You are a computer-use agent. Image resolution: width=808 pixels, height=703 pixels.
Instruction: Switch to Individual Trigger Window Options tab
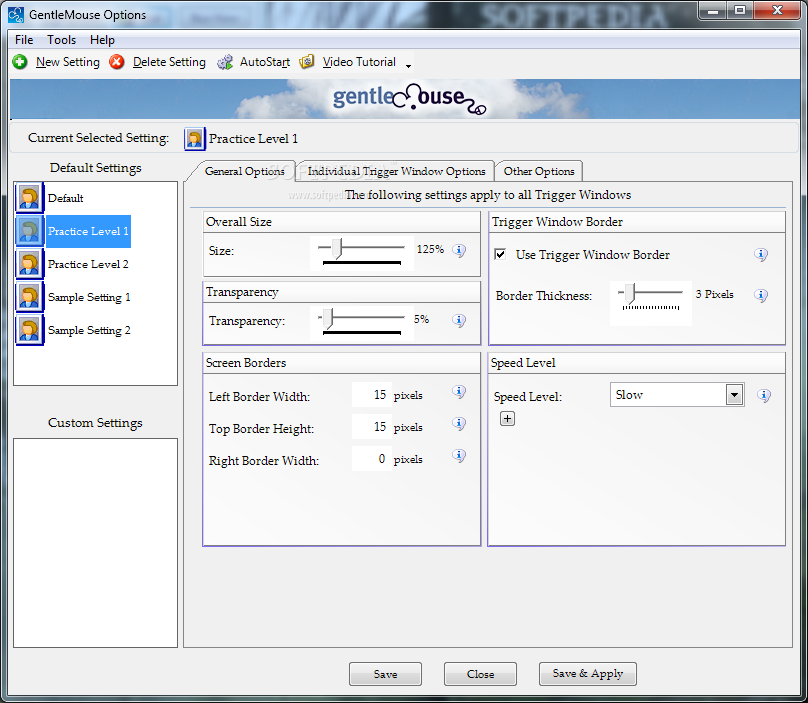pyautogui.click(x=396, y=171)
